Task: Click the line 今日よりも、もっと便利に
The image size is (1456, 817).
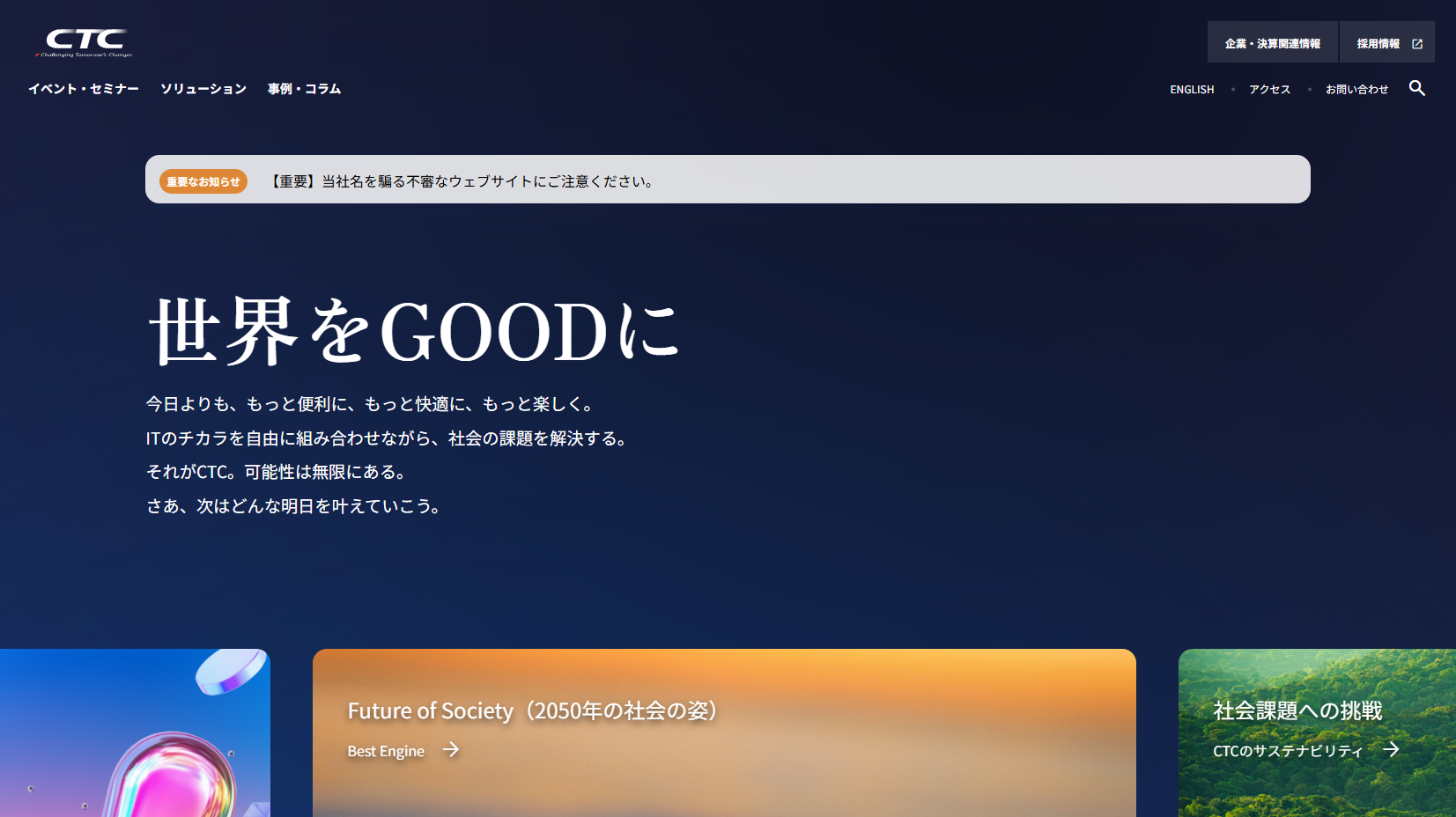Action: pyautogui.click(x=372, y=404)
